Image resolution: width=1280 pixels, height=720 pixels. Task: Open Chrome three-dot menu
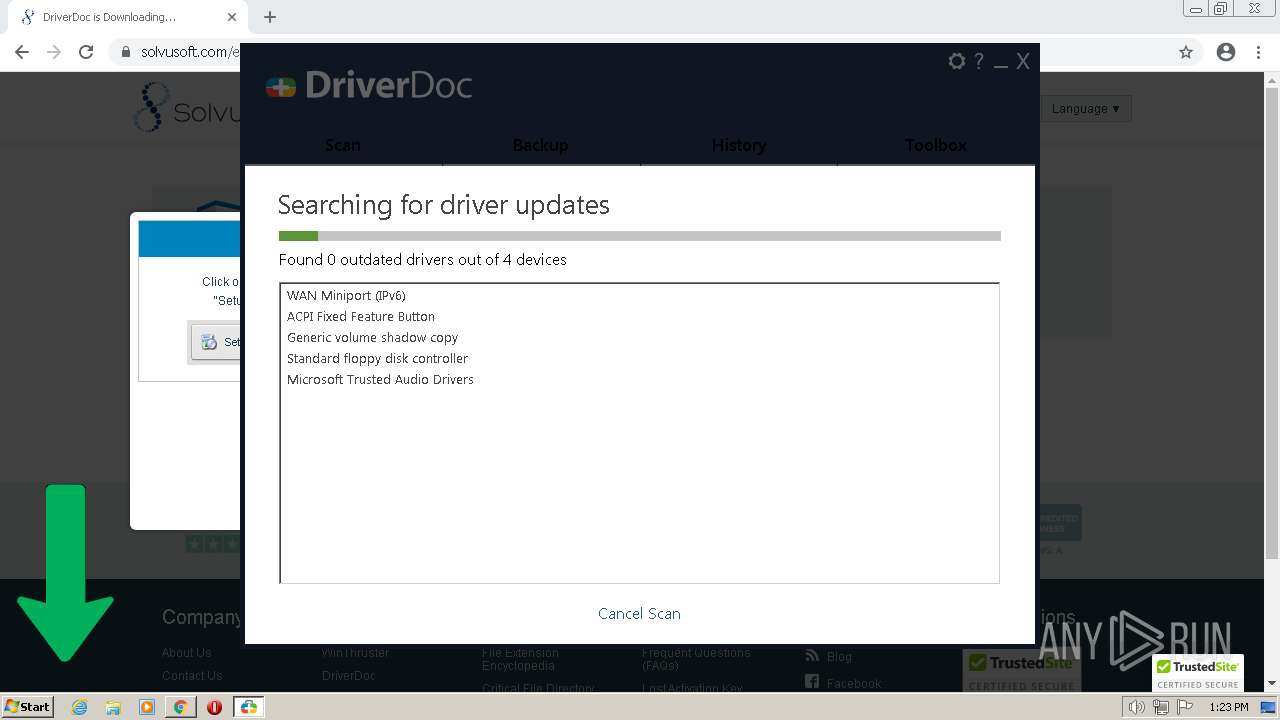[1258, 52]
